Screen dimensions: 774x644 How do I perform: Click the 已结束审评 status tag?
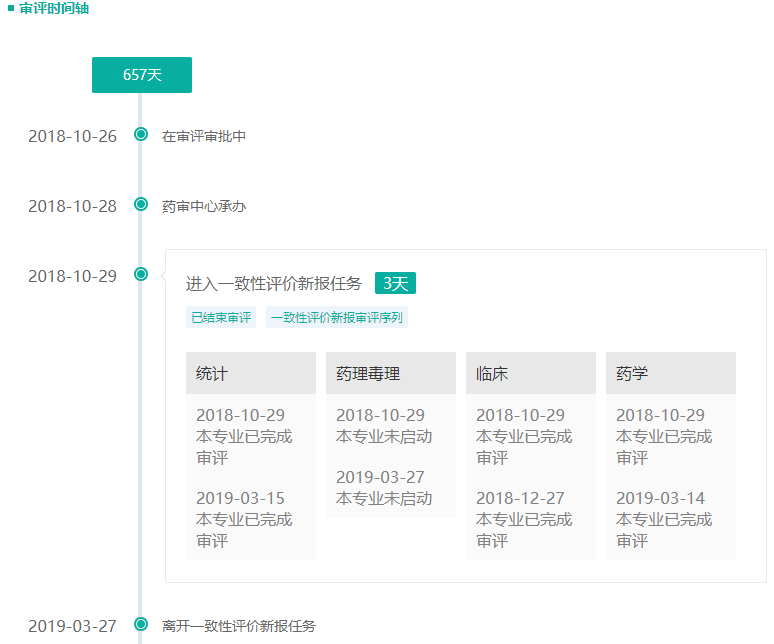click(221, 318)
